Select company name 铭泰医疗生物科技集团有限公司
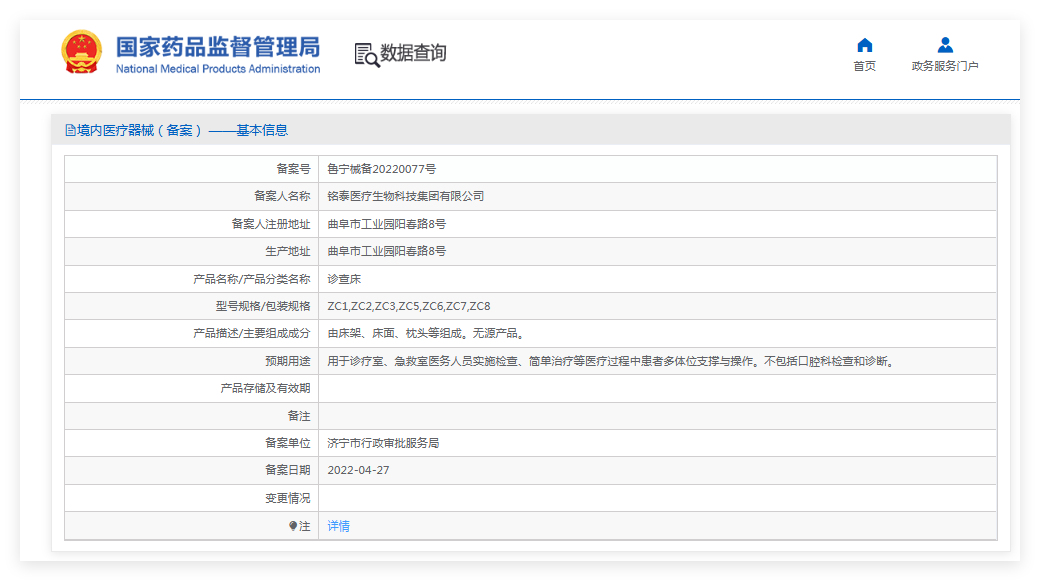Screen dimensions: 1040x581 point(405,196)
